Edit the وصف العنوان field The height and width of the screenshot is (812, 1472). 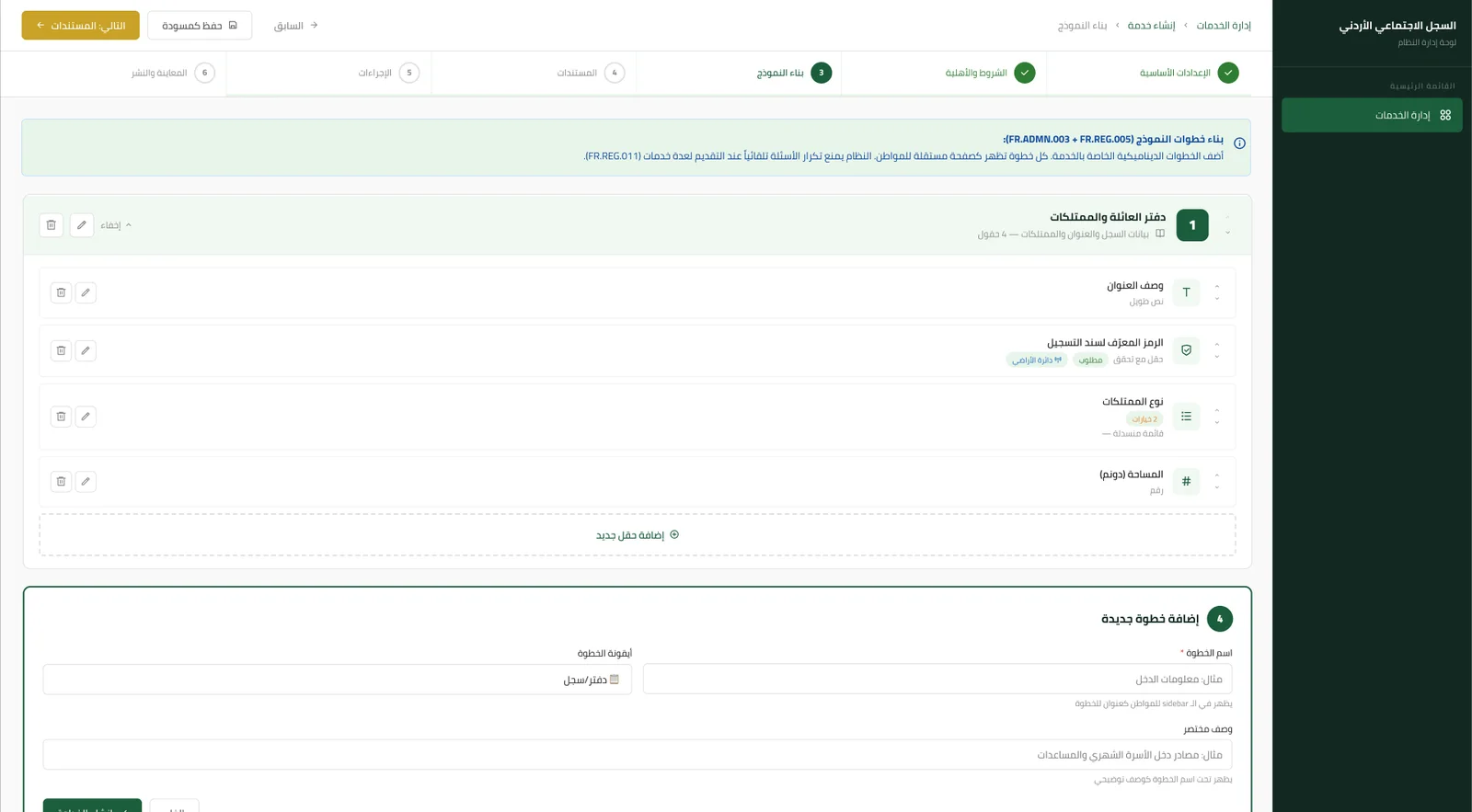(86, 292)
